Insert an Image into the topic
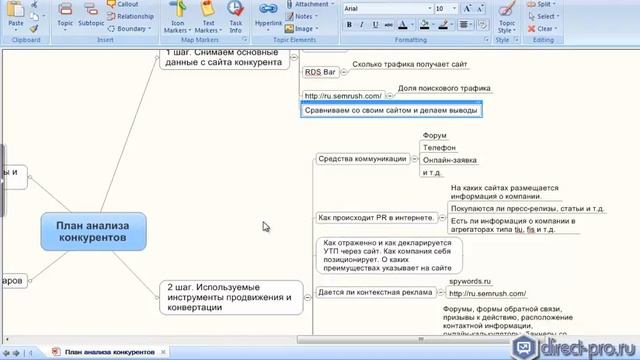640x360 pixels. tap(302, 29)
